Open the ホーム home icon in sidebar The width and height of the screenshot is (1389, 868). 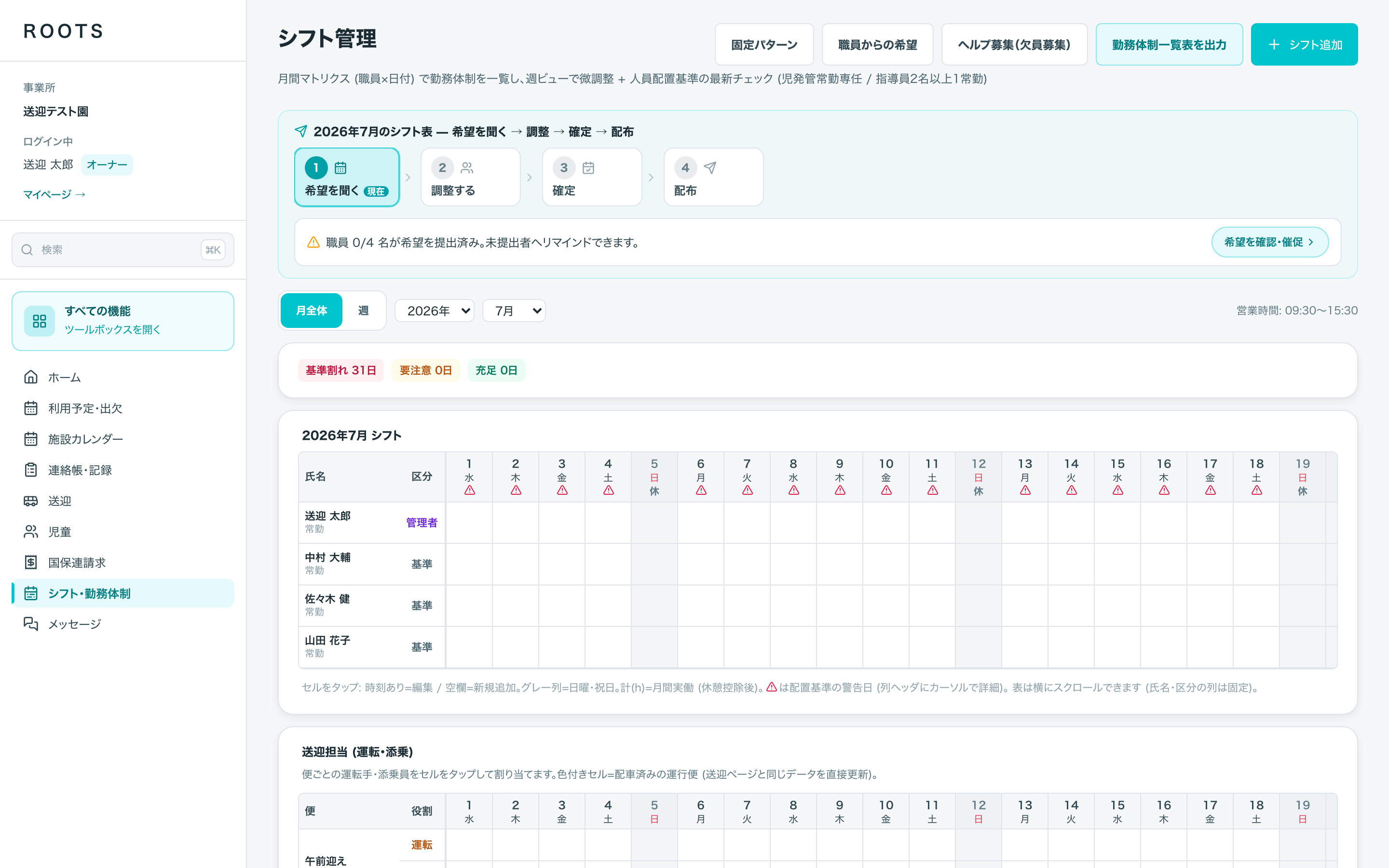click(31, 377)
